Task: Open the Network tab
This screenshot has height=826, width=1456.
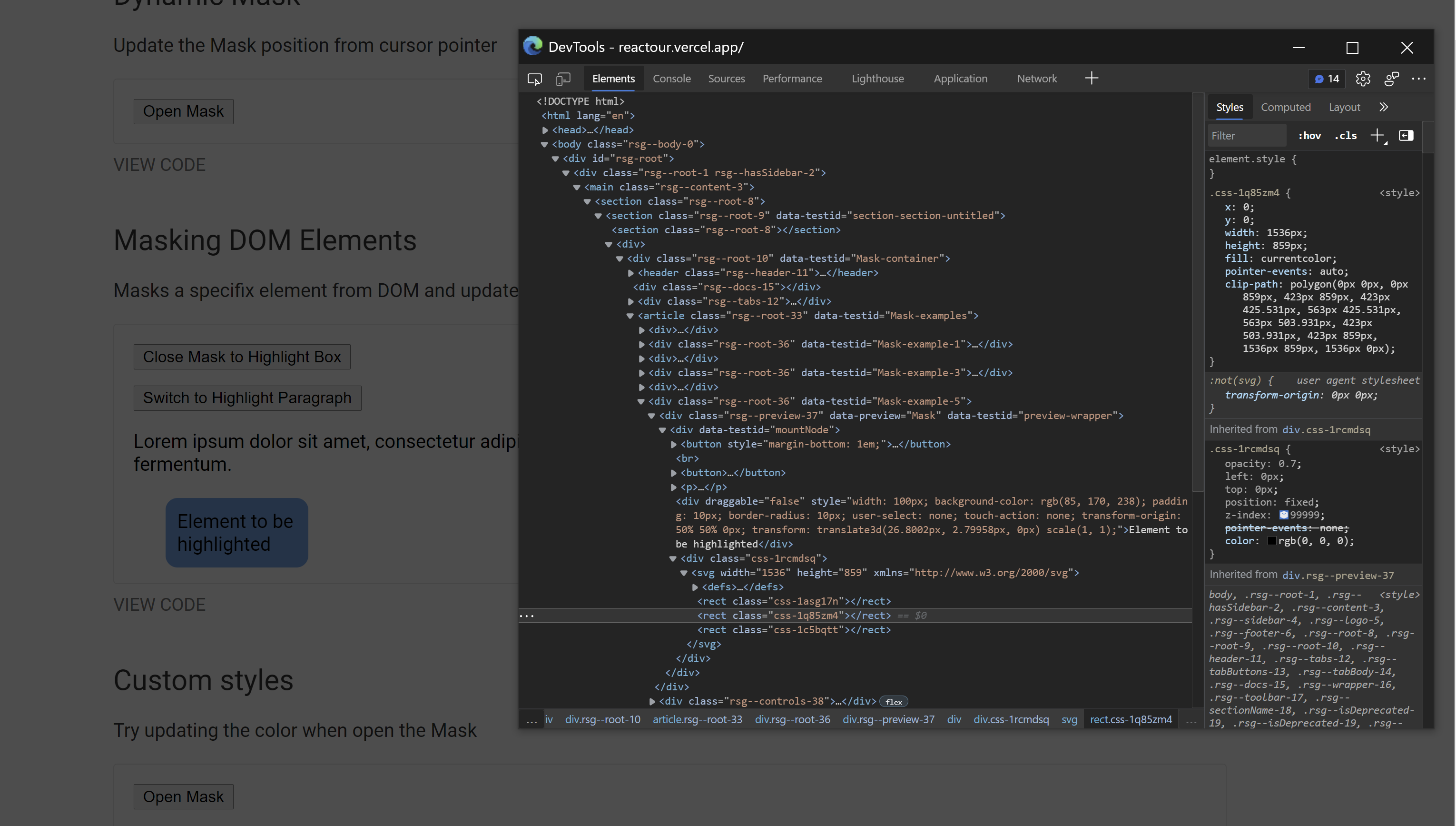Action: coord(1036,79)
